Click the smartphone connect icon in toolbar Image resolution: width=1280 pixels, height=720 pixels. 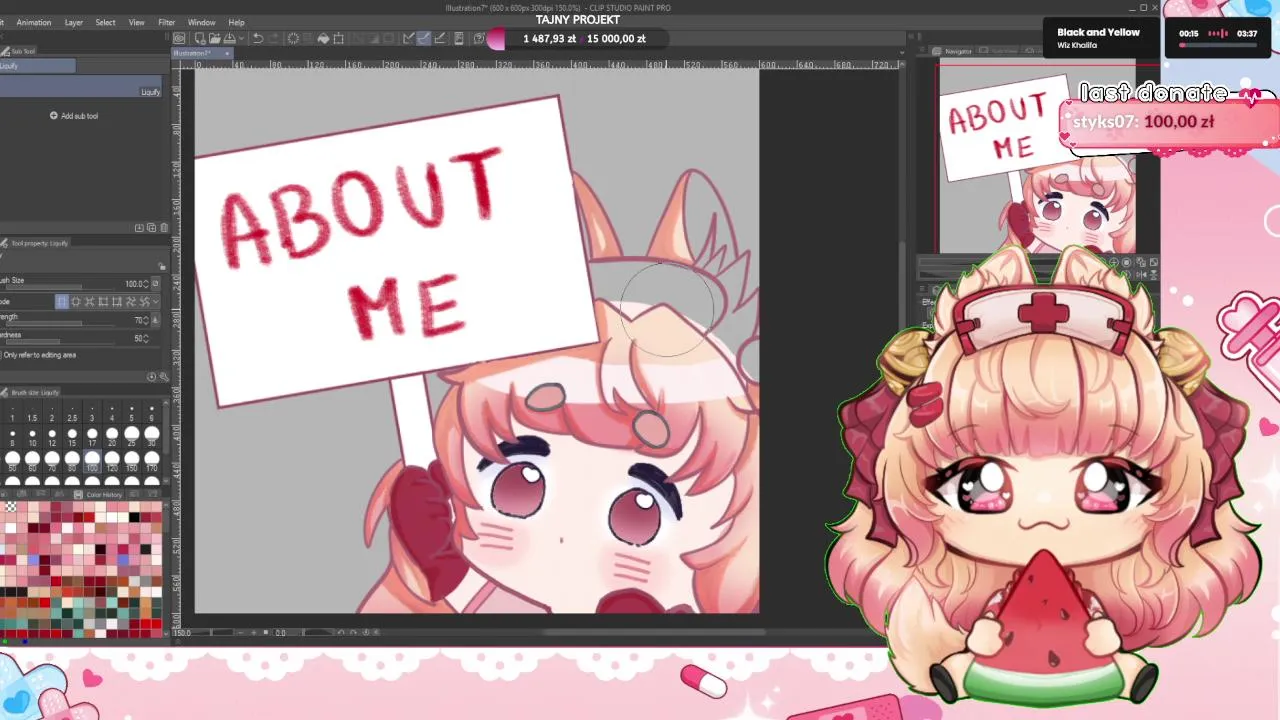[x=458, y=39]
